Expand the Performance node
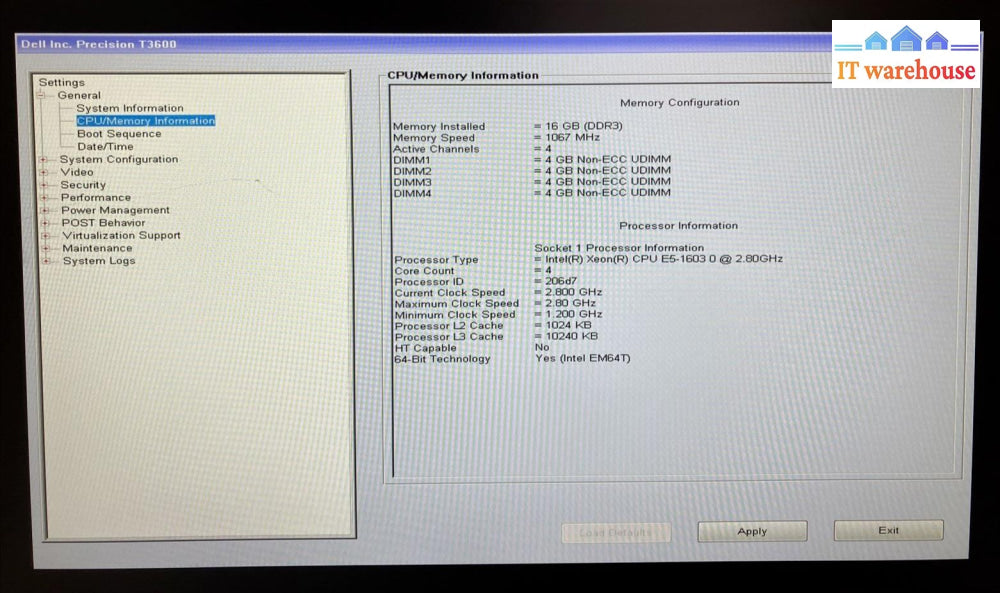 (x=44, y=198)
